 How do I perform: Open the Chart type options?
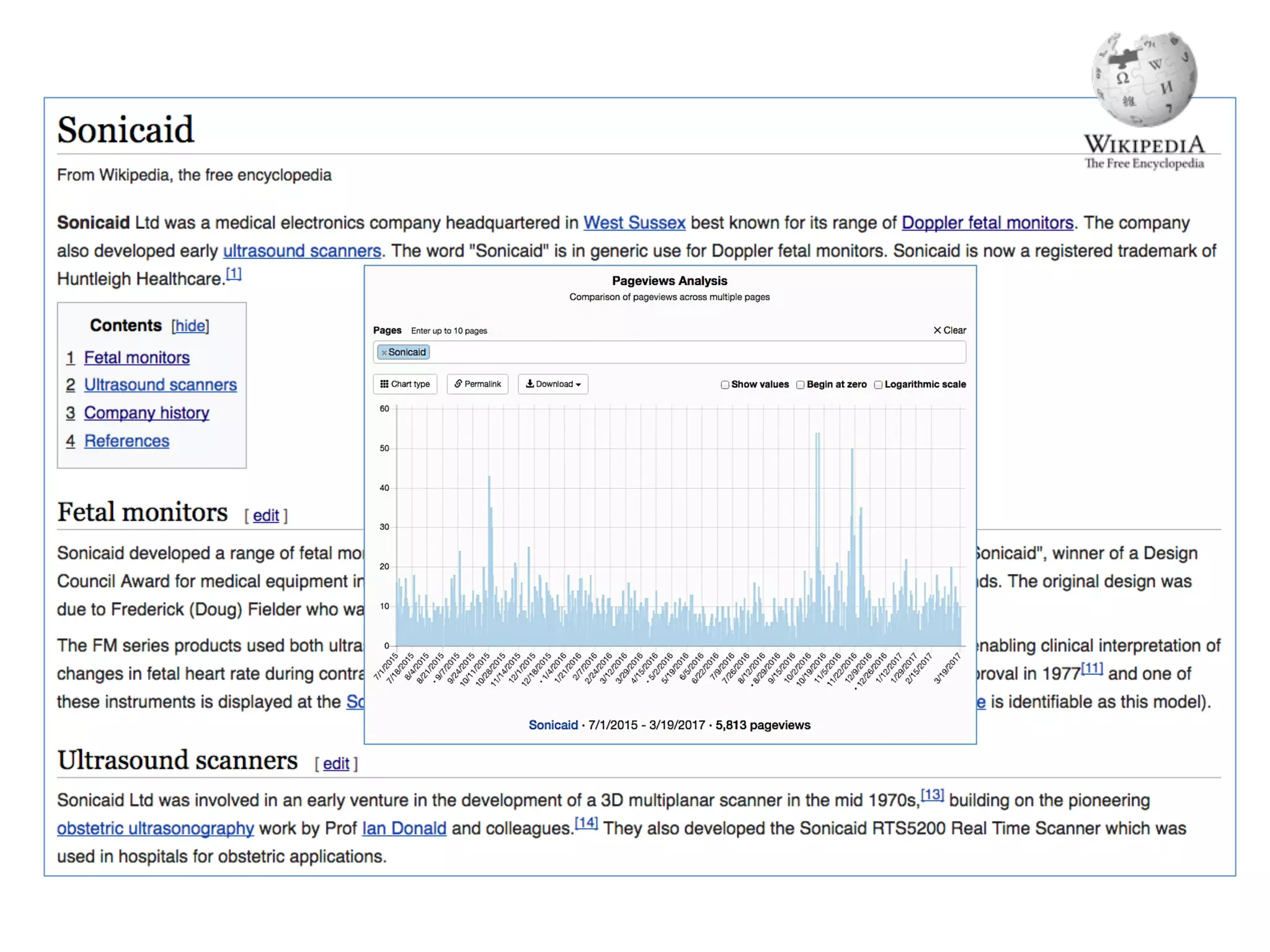click(x=405, y=384)
